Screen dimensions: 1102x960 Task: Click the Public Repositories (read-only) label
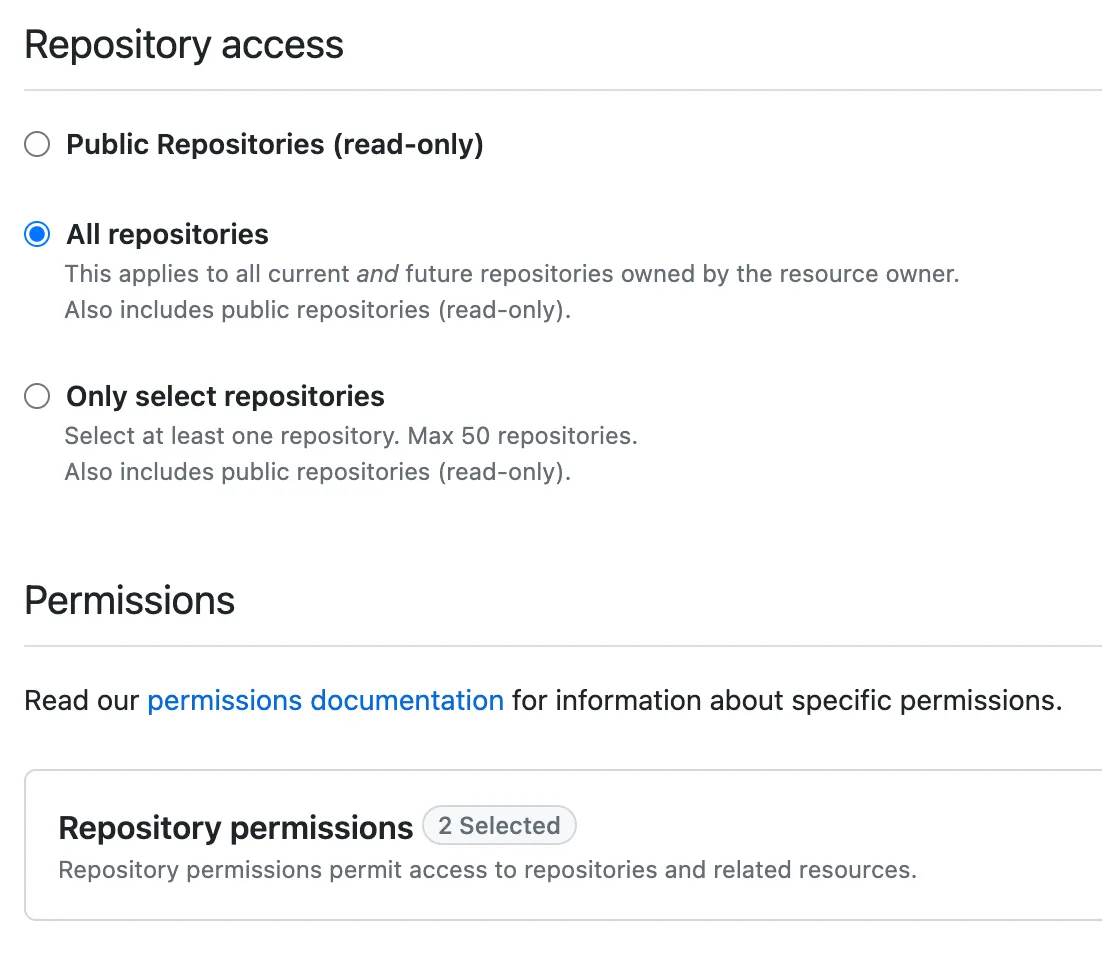(x=274, y=144)
